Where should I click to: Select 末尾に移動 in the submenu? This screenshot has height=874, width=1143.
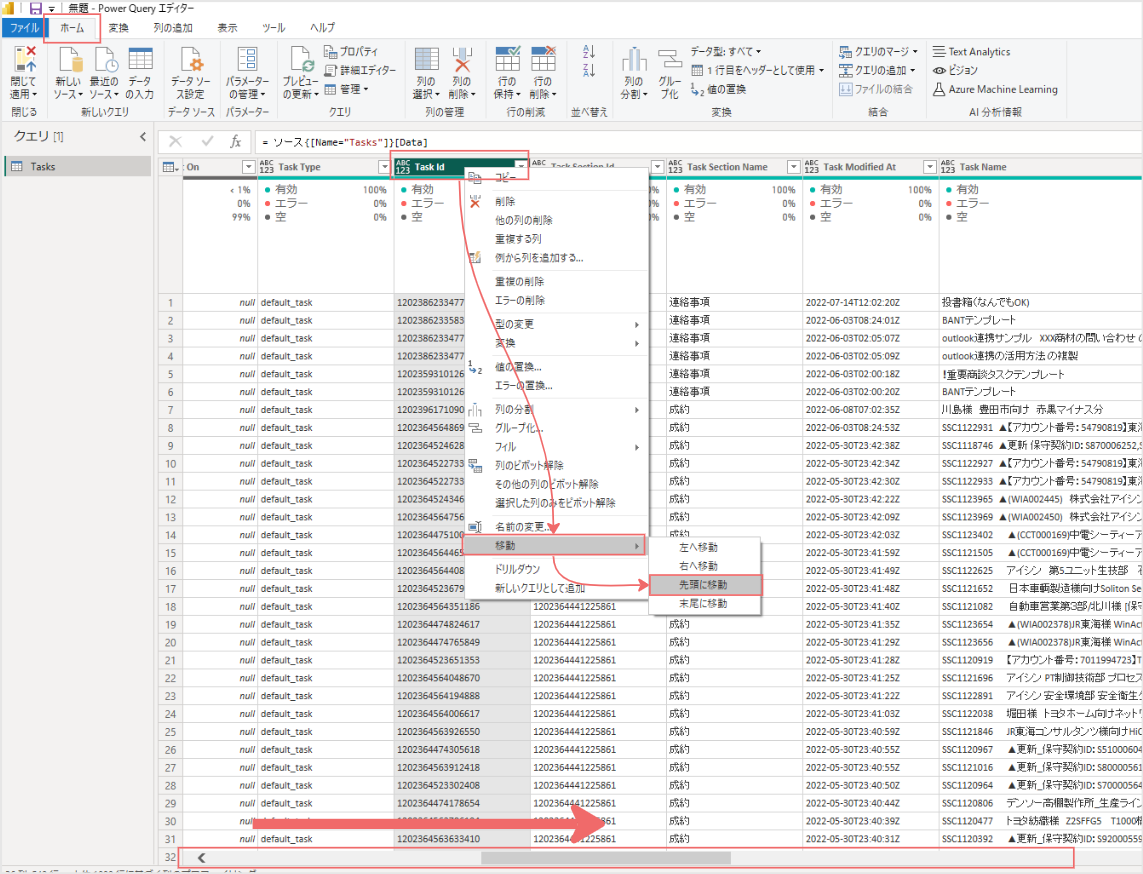pos(705,604)
